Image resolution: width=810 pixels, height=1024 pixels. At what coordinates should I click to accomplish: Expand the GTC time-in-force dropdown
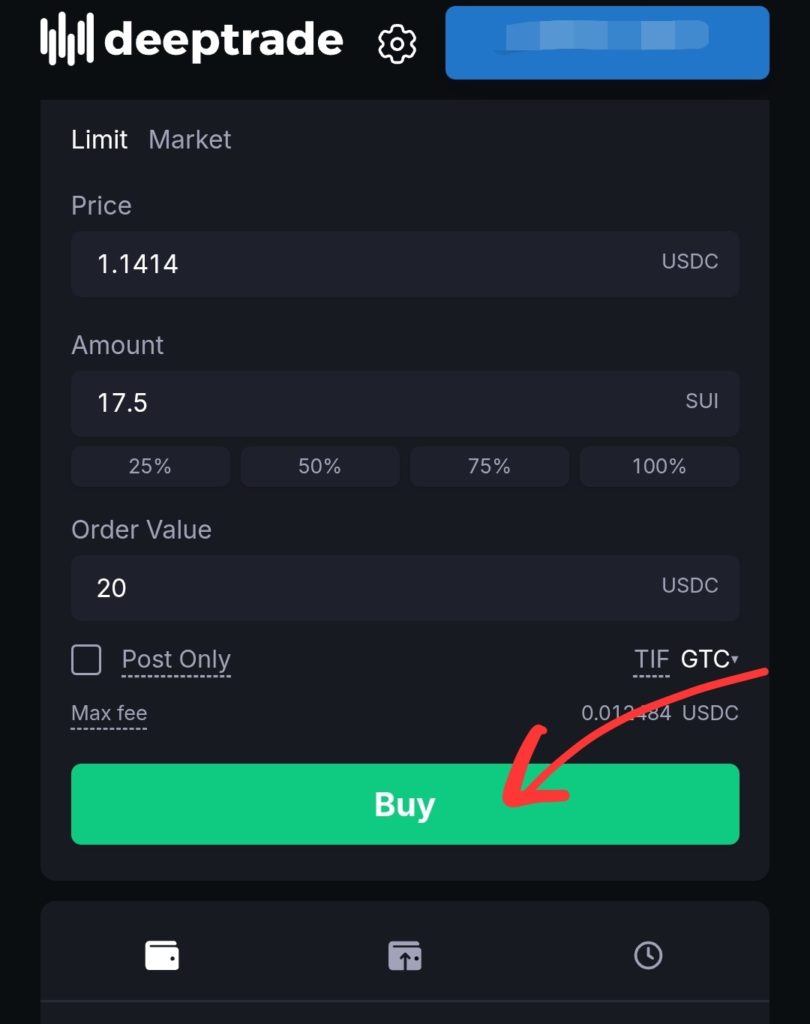709,660
